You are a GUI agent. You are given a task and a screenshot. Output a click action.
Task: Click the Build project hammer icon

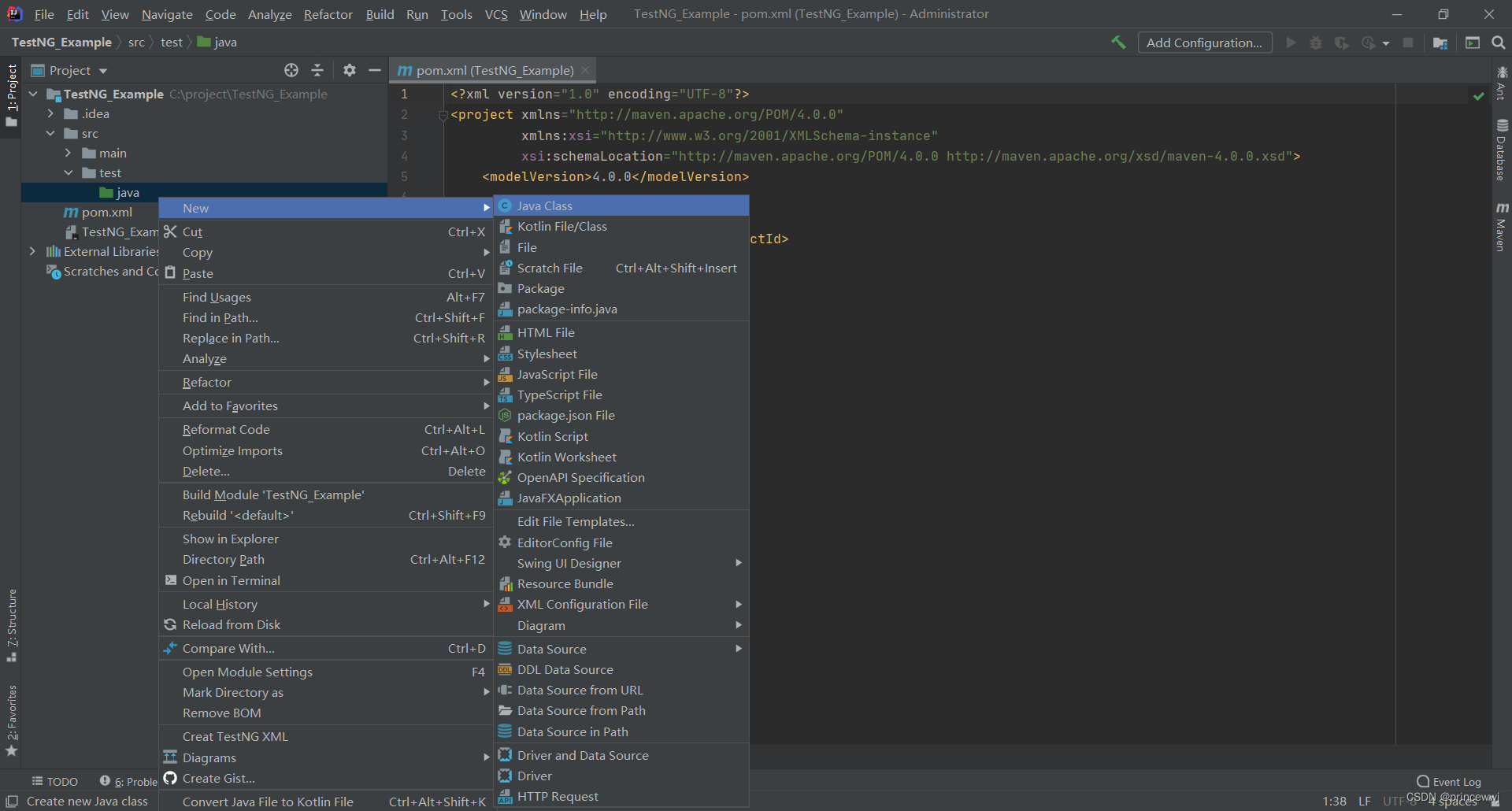1118,43
